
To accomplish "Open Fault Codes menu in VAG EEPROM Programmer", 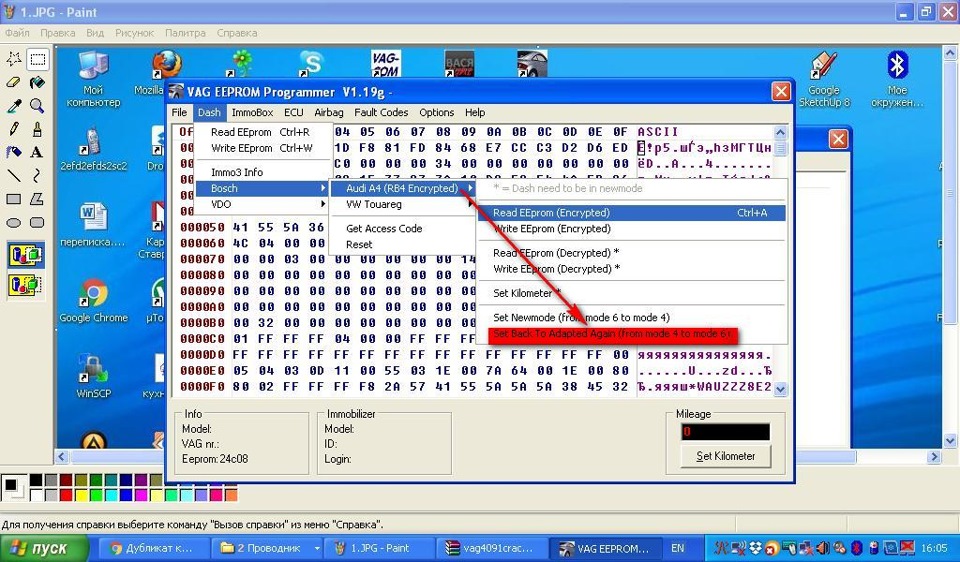I will coord(381,113).
